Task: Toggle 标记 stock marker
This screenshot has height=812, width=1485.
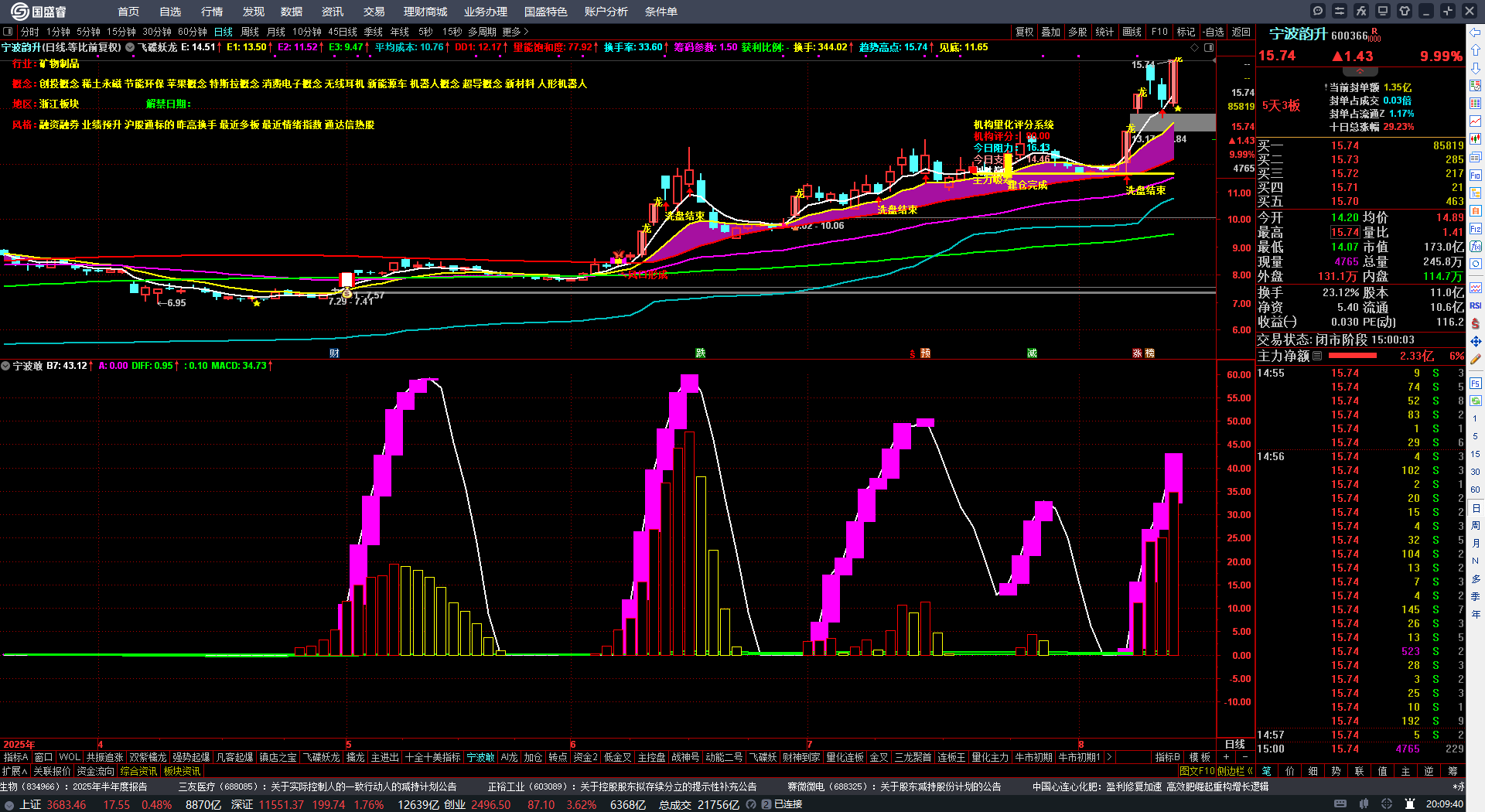Action: coord(1186,32)
